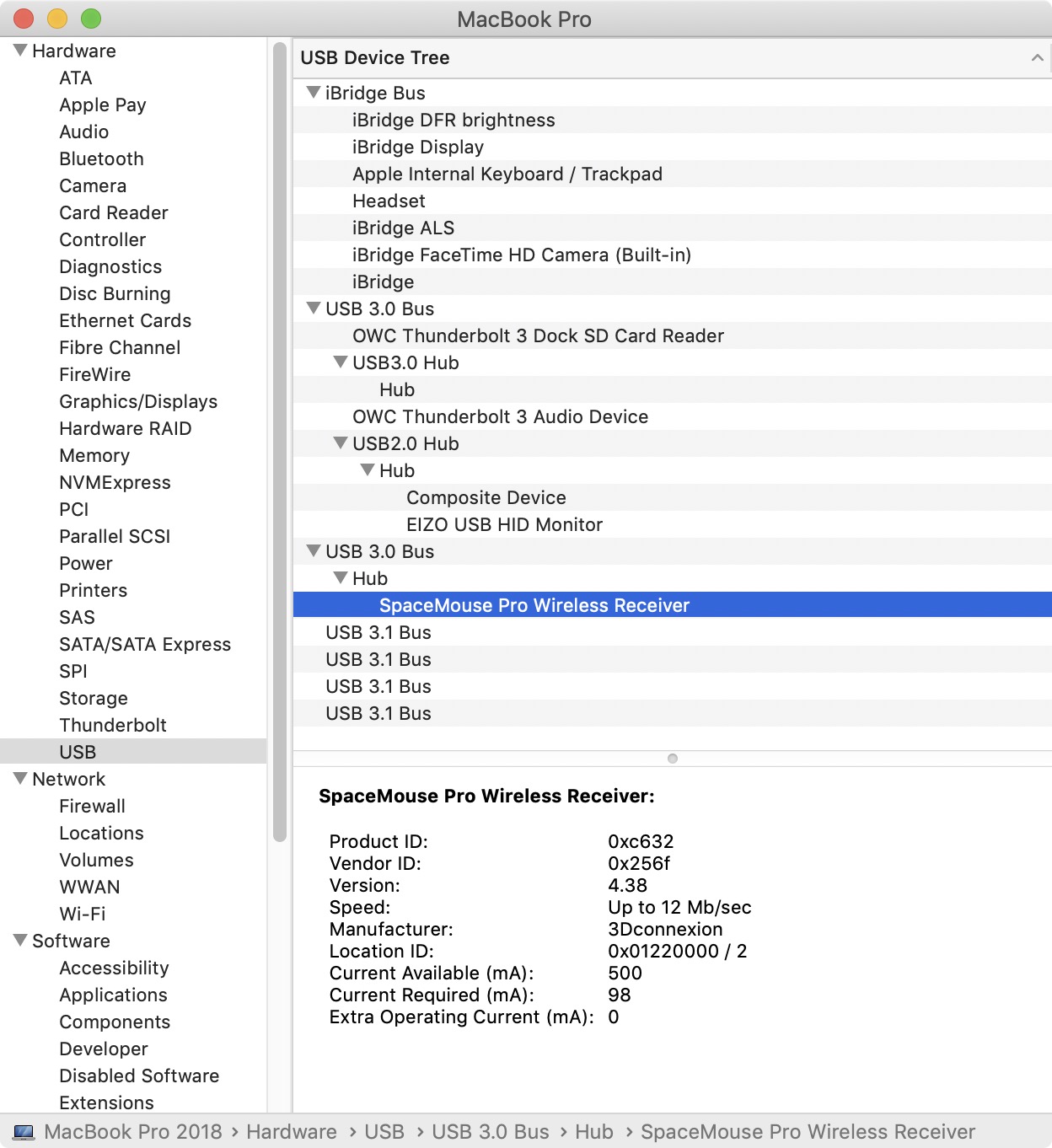Click USB 3.0 Bus in path bar
Viewport: 1052px width, 1148px height.
[491, 1132]
